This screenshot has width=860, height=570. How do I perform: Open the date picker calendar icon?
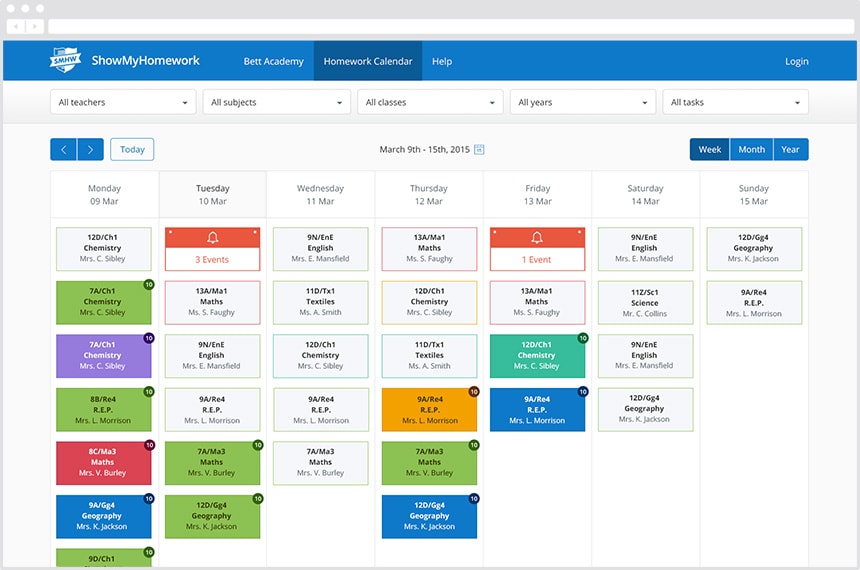tap(479, 149)
